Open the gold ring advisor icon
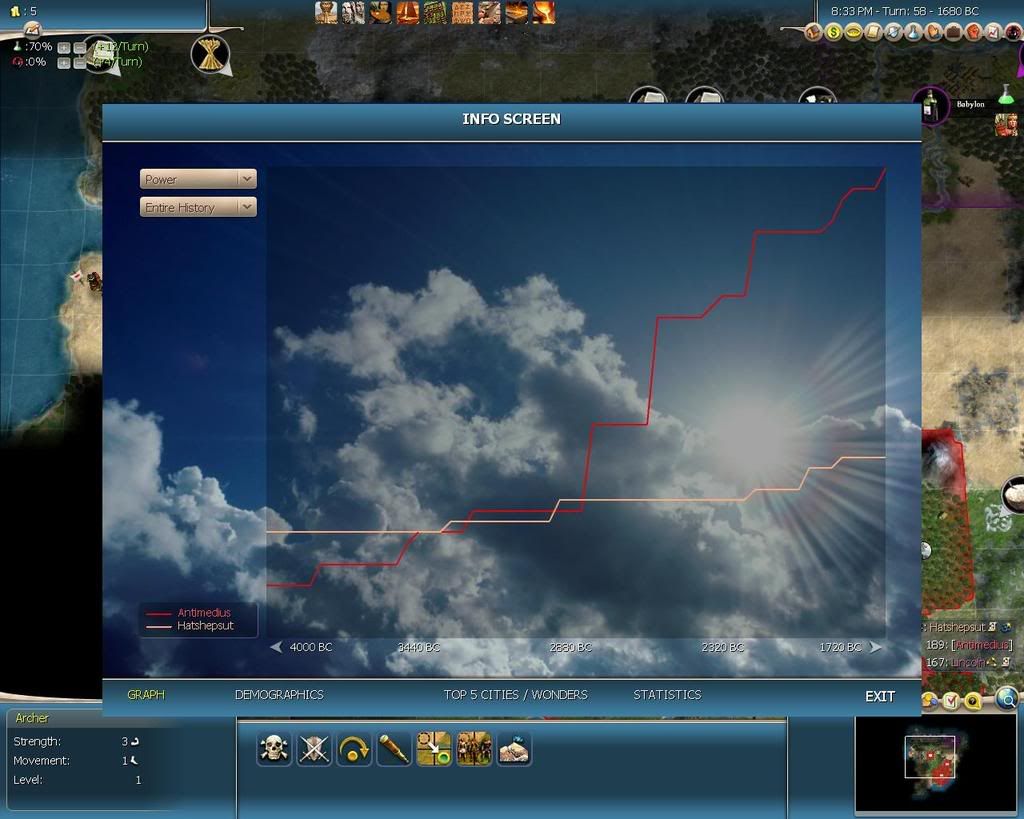1024x819 pixels. [854, 31]
